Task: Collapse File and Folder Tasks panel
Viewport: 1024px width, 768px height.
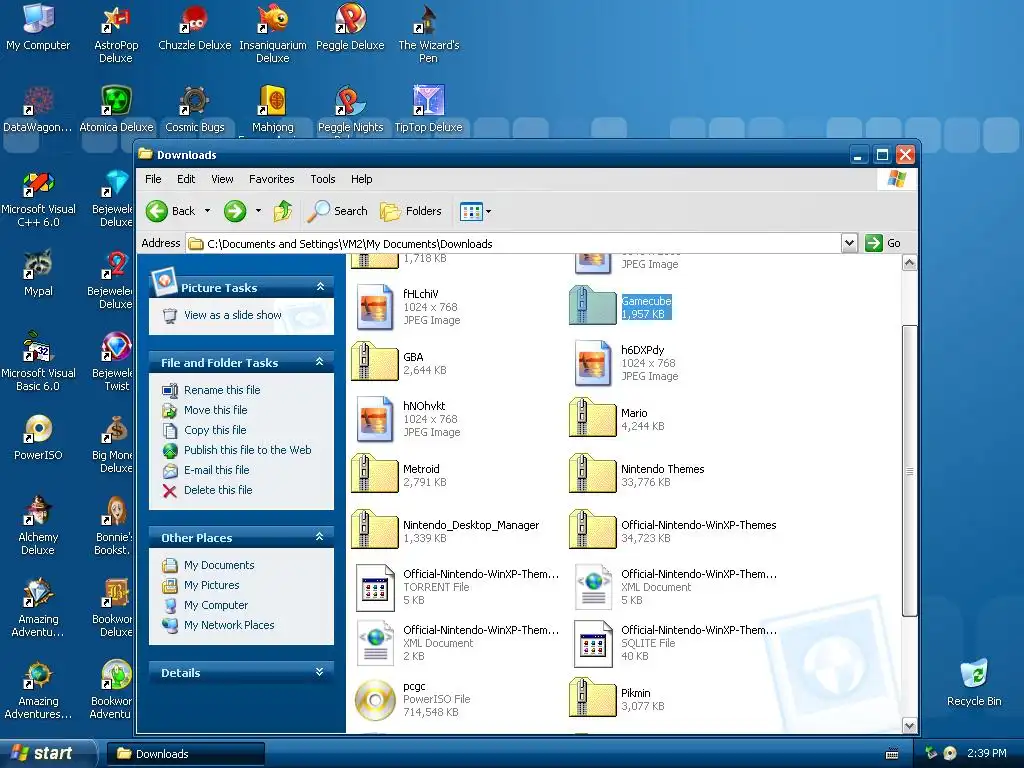Action: (320, 362)
